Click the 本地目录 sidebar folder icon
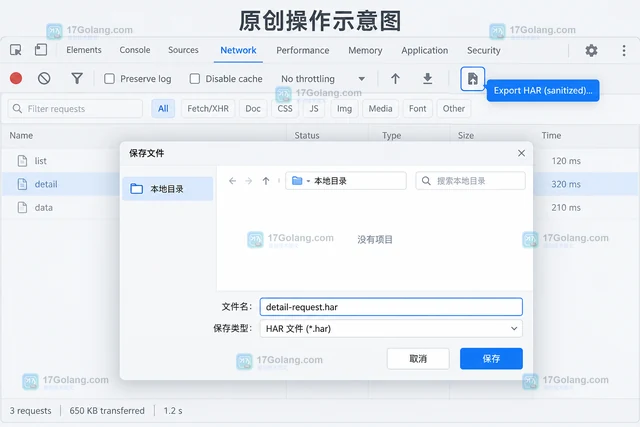 pyautogui.click(x=136, y=189)
